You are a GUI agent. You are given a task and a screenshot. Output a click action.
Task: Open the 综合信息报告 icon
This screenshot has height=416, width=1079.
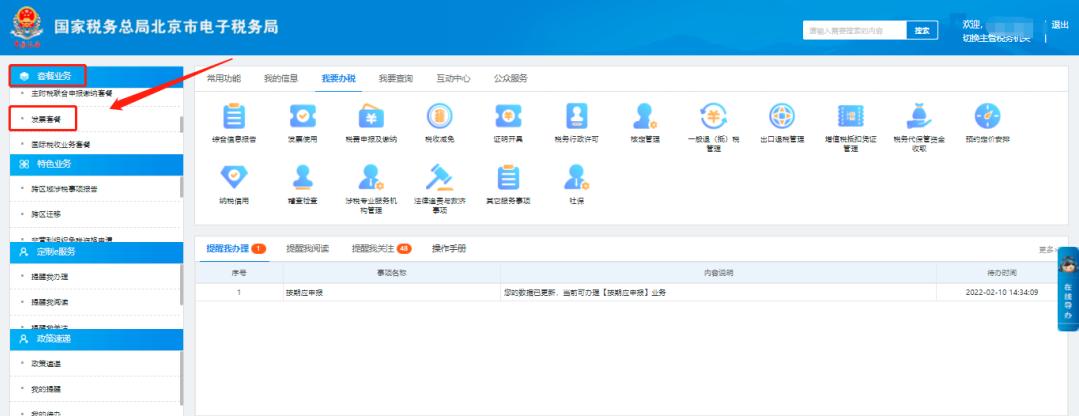point(232,116)
